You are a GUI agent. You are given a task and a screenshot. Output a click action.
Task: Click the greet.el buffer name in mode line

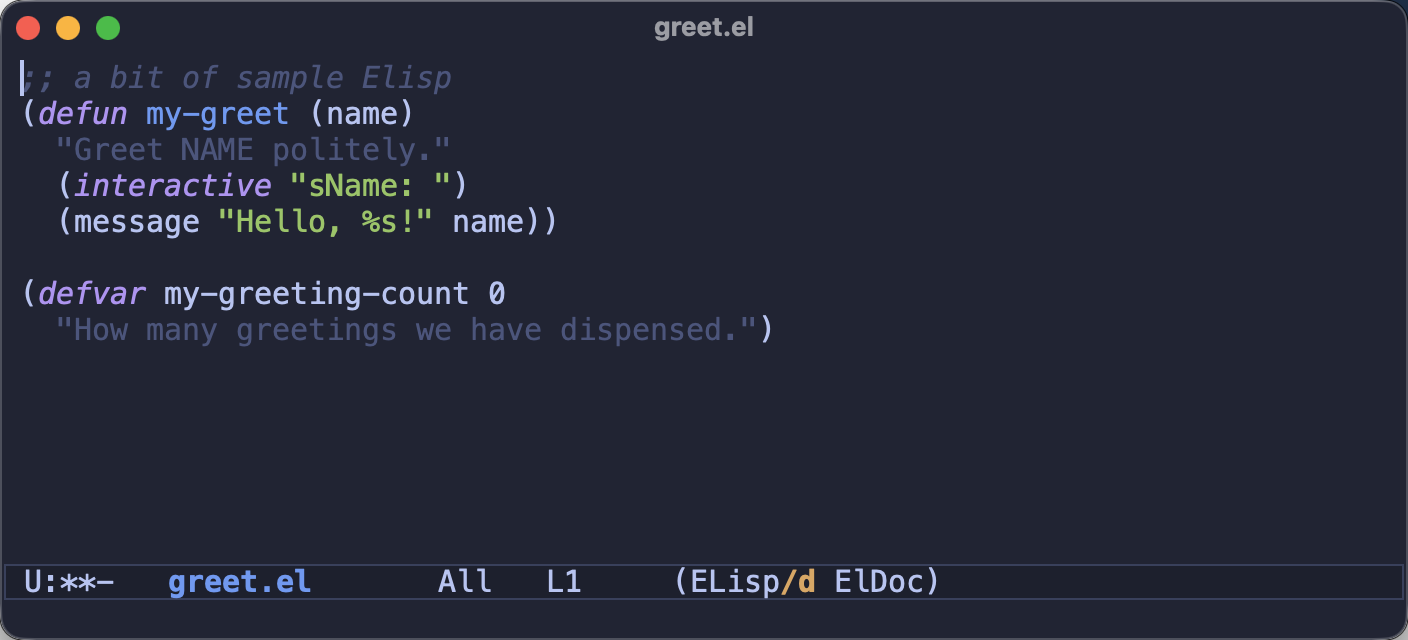click(240, 582)
